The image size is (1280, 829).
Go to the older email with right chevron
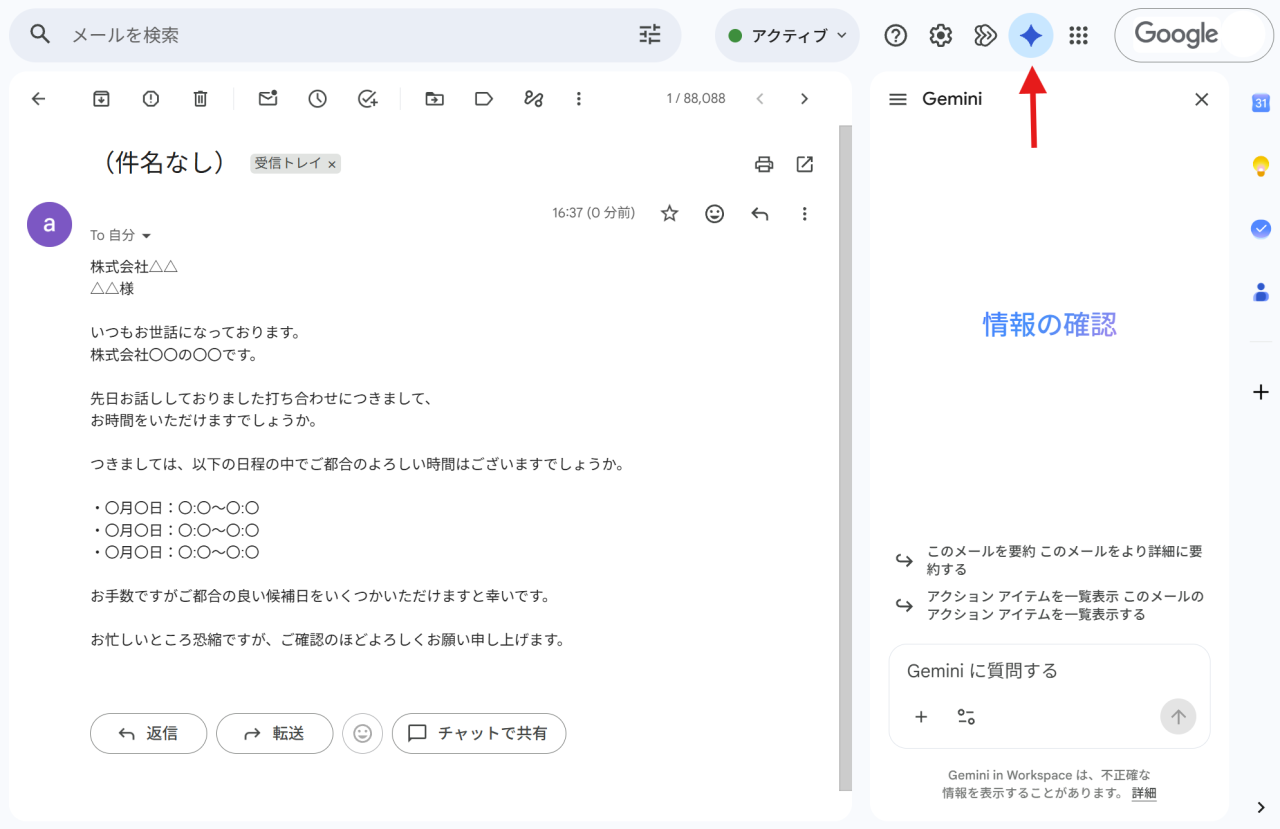[x=804, y=98]
